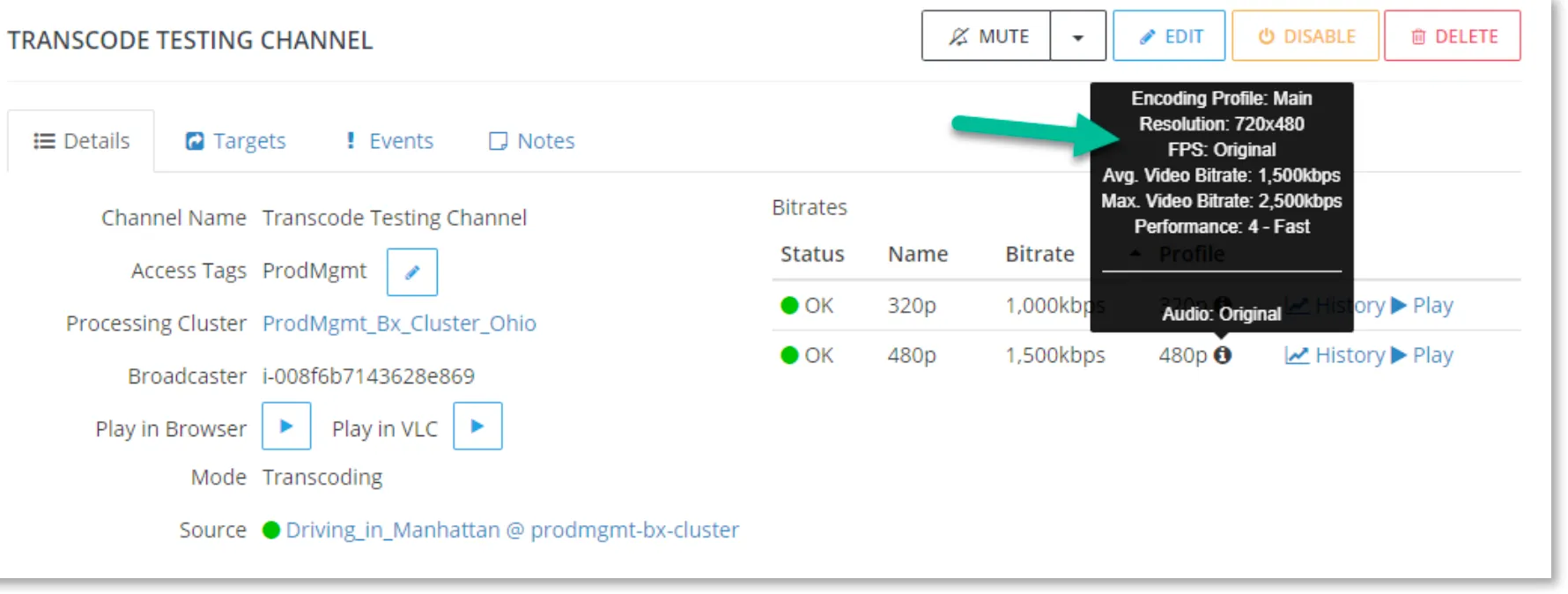1568x594 pixels.
Task: Play the 320p bitrate stream
Action: (1423, 305)
